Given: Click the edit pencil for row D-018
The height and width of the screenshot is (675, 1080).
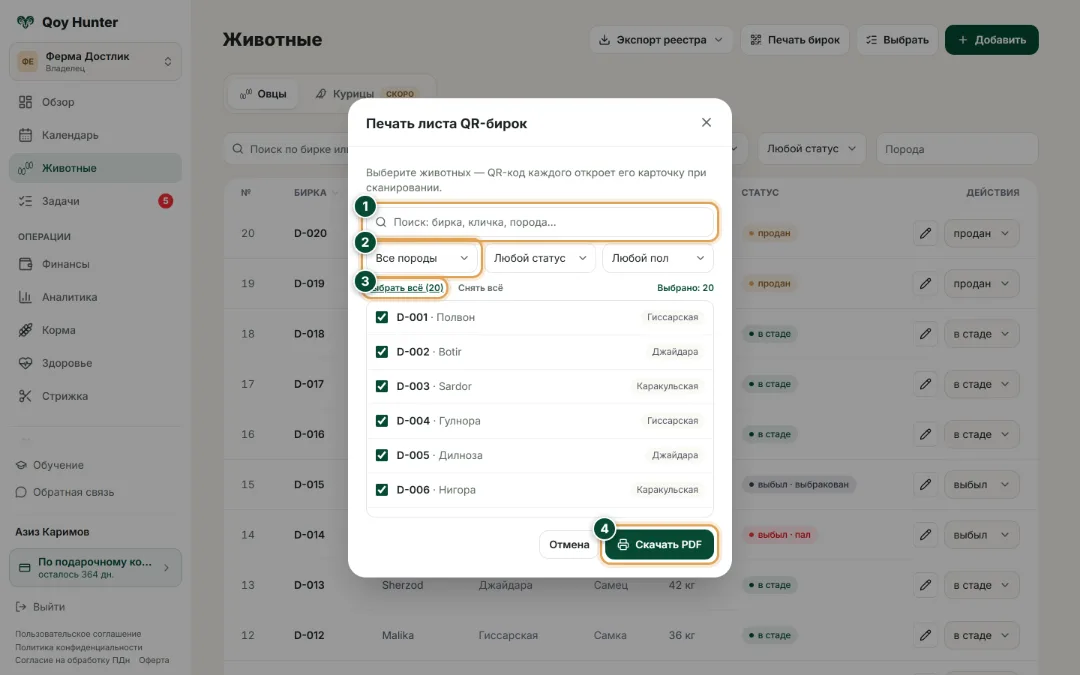Looking at the screenshot, I should tap(925, 334).
